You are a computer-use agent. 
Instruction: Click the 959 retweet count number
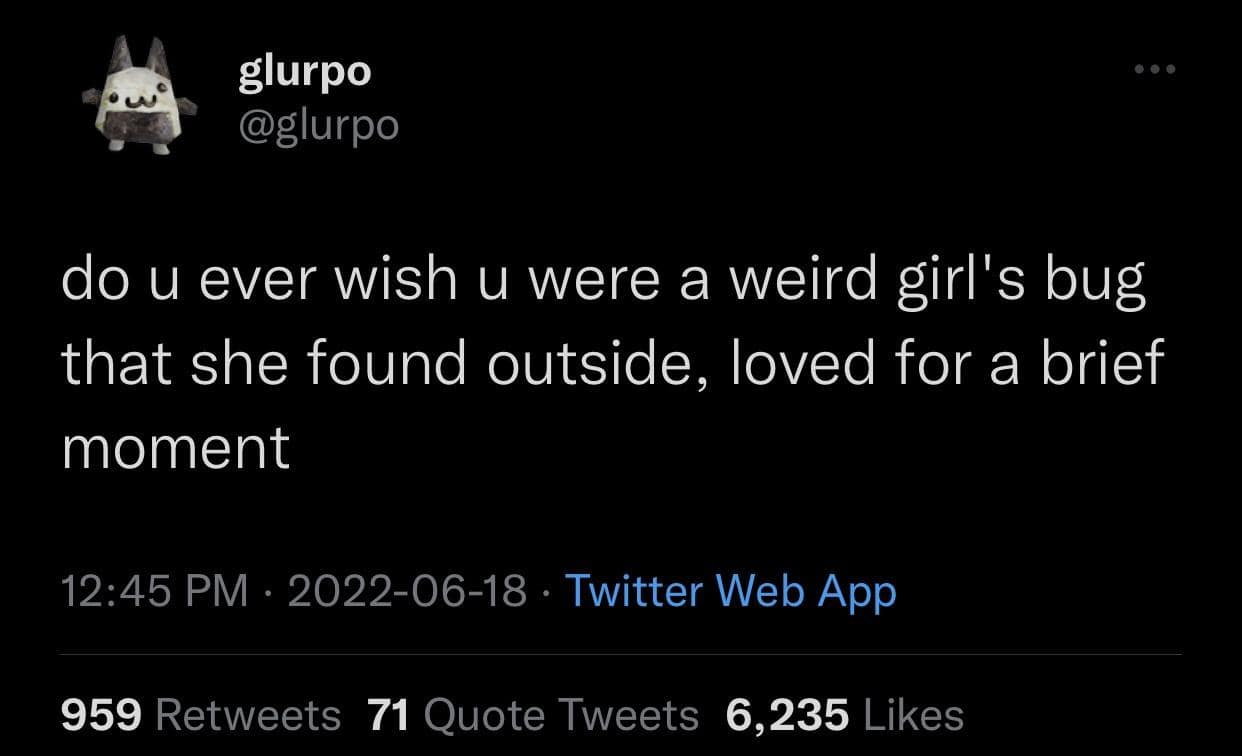click(103, 714)
